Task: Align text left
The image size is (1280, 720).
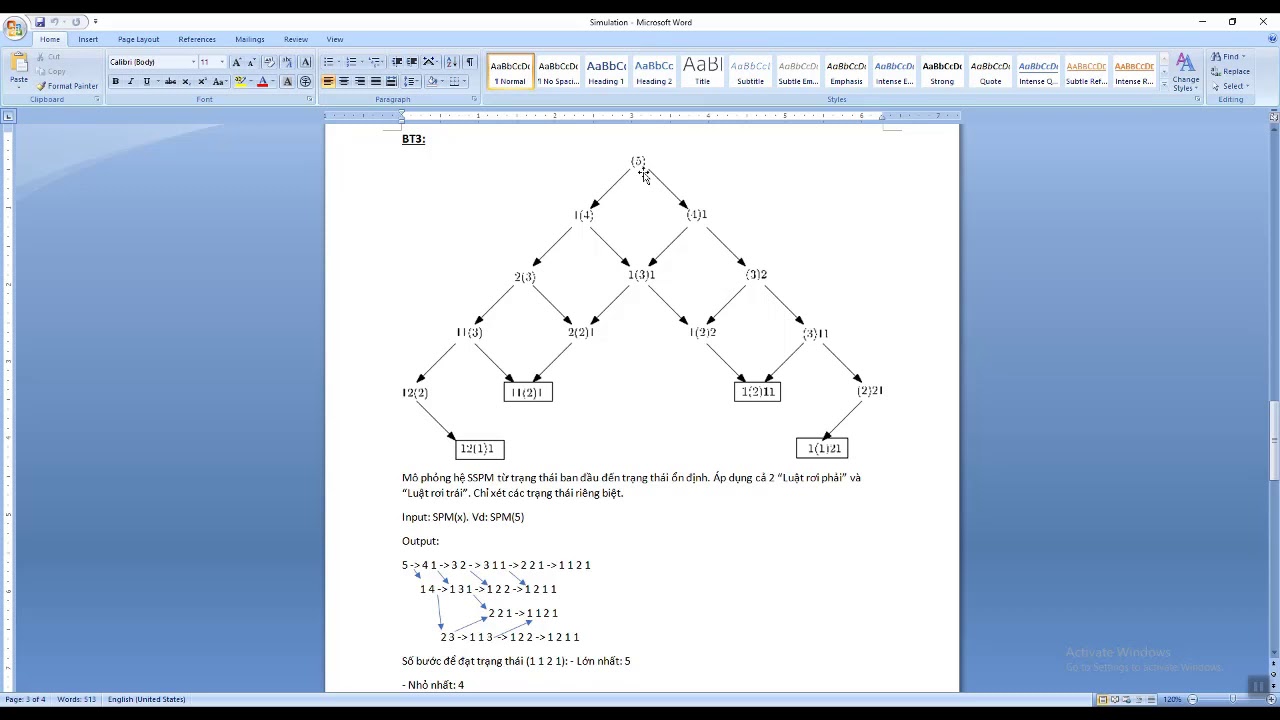Action: pos(328,82)
